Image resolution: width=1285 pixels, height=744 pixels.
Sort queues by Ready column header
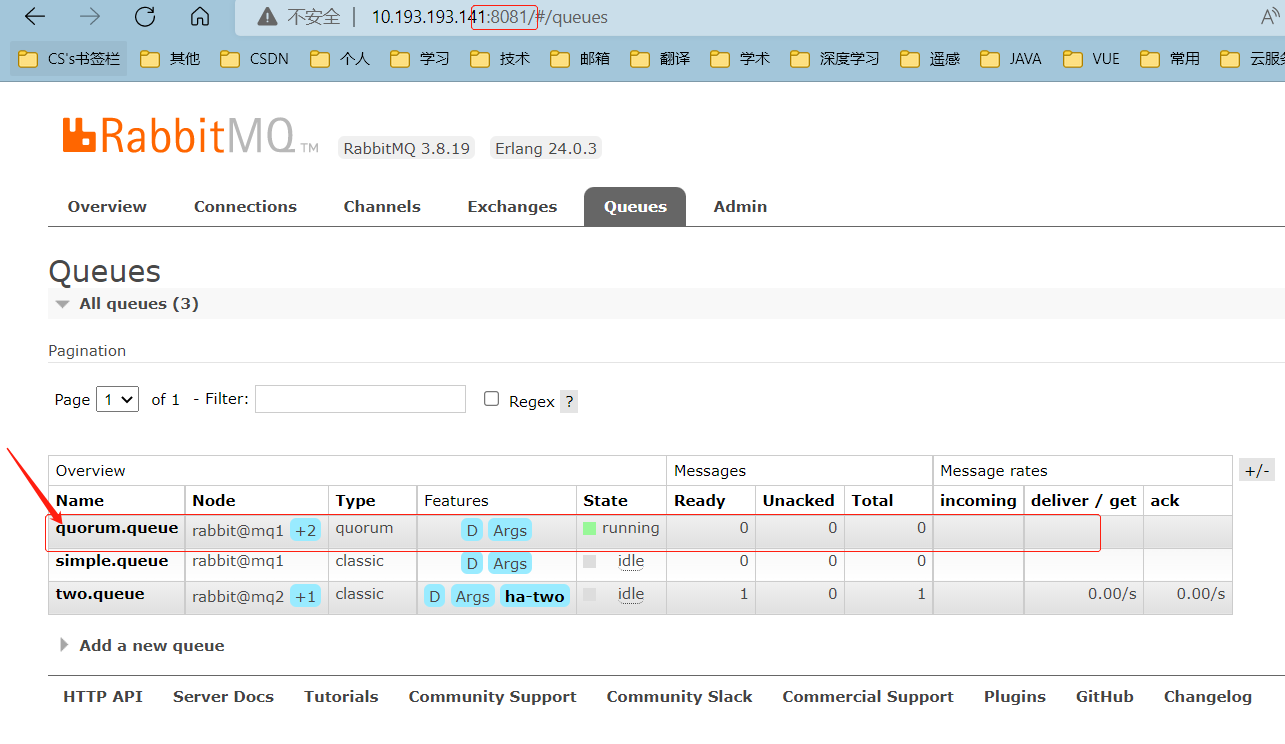[700, 500]
